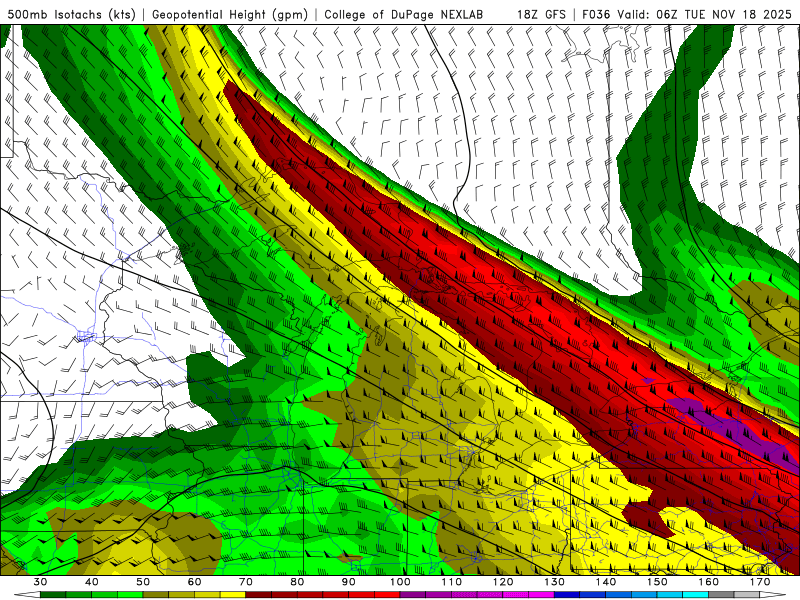Click the 'College of DuPage NEXLAB' text
The width and height of the screenshot is (800, 600).
pyautogui.click(x=403, y=15)
